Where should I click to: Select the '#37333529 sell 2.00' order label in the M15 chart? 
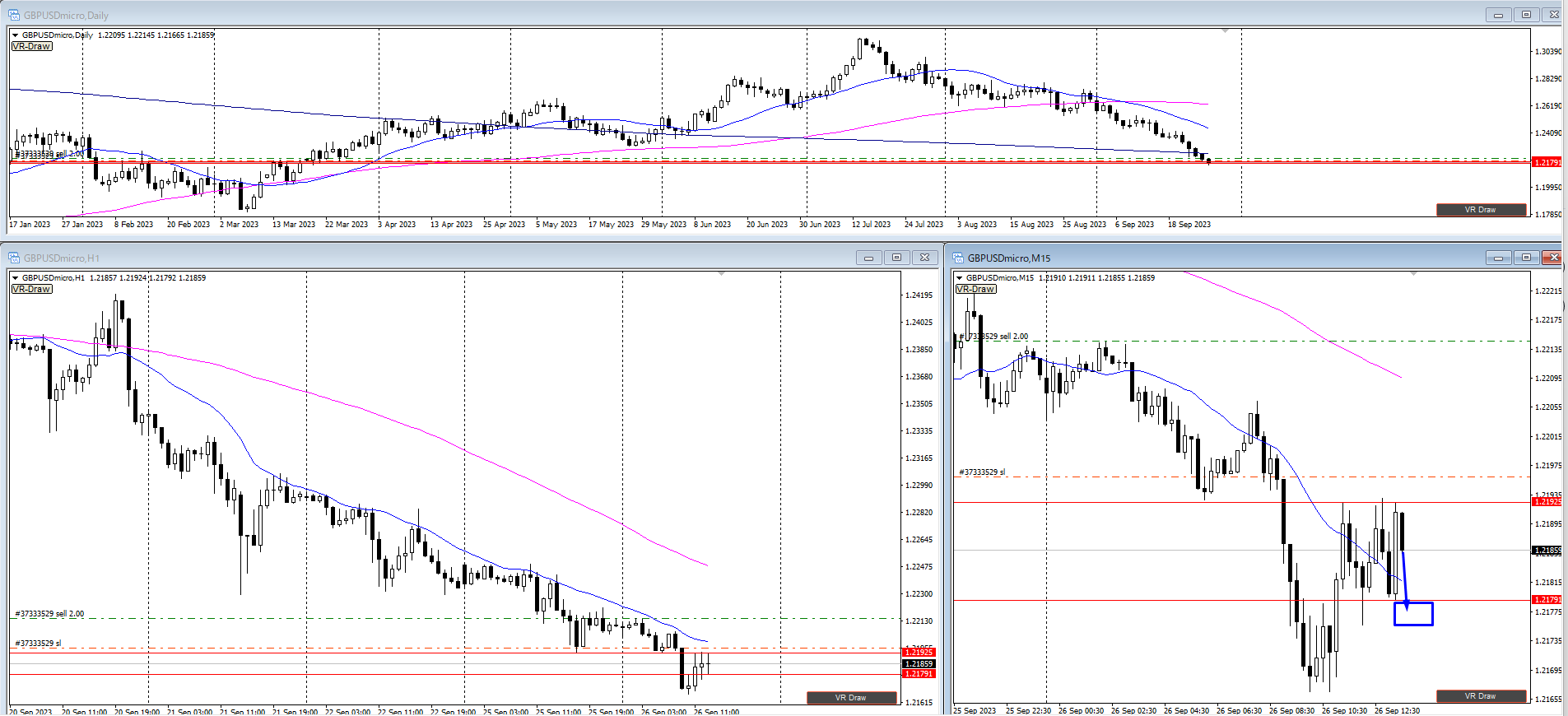[993, 337]
